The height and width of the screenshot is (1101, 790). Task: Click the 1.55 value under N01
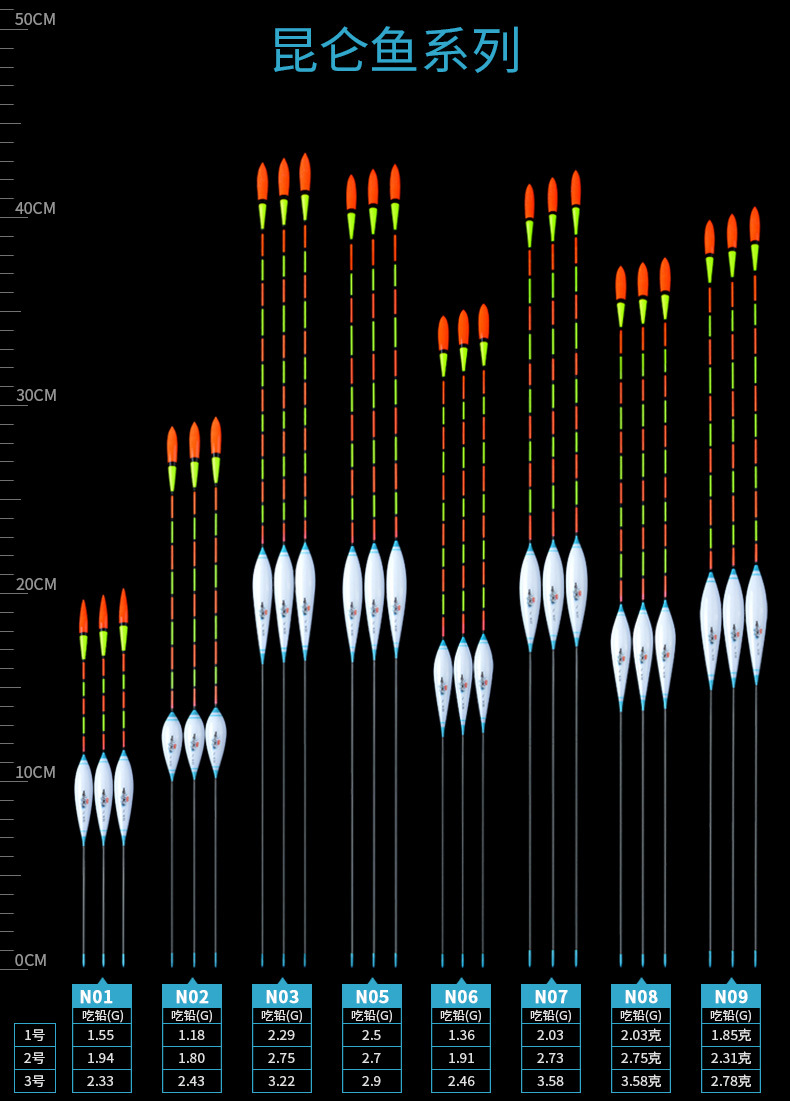point(102,1035)
